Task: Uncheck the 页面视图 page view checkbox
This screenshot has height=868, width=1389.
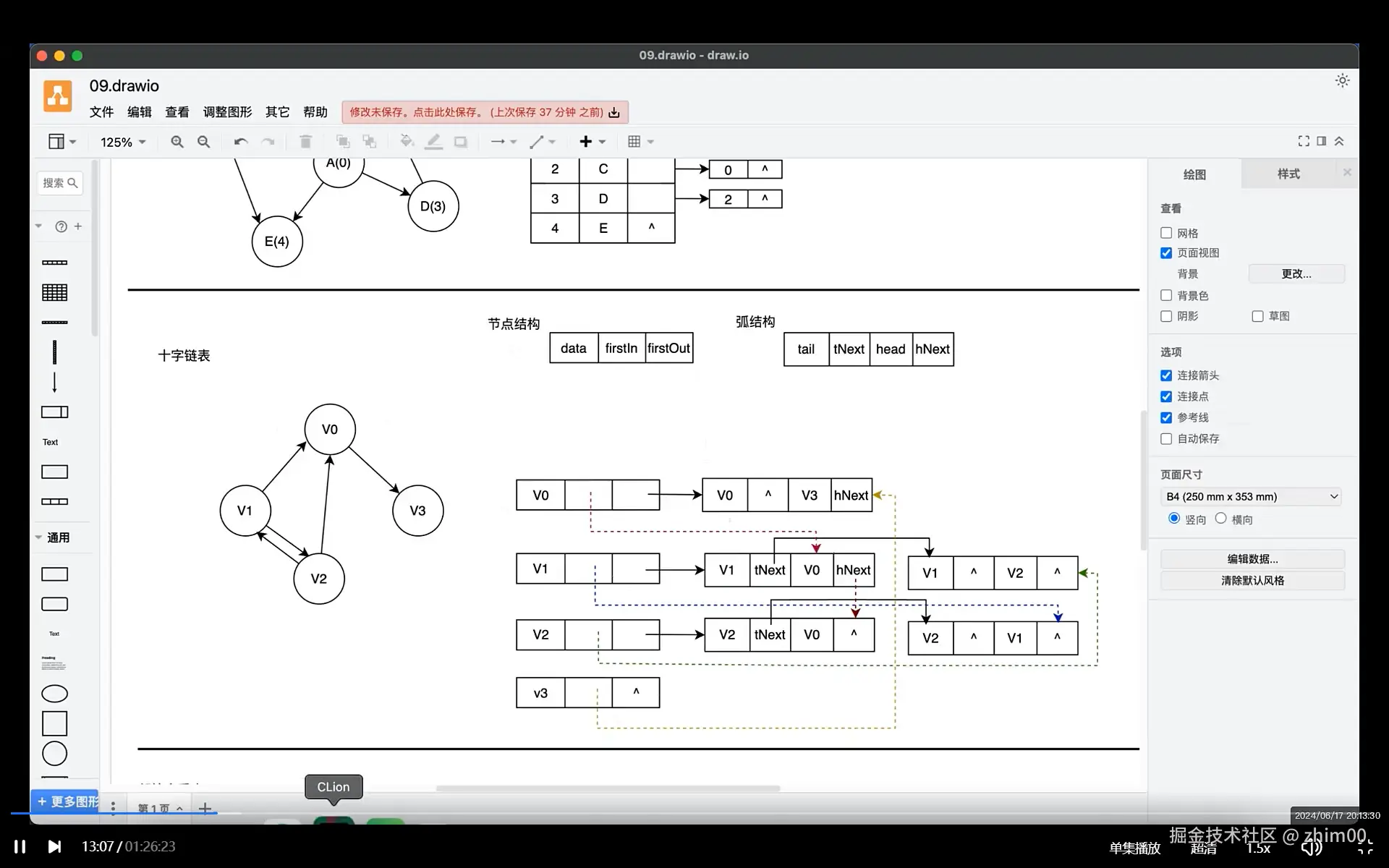Action: coord(1166,252)
